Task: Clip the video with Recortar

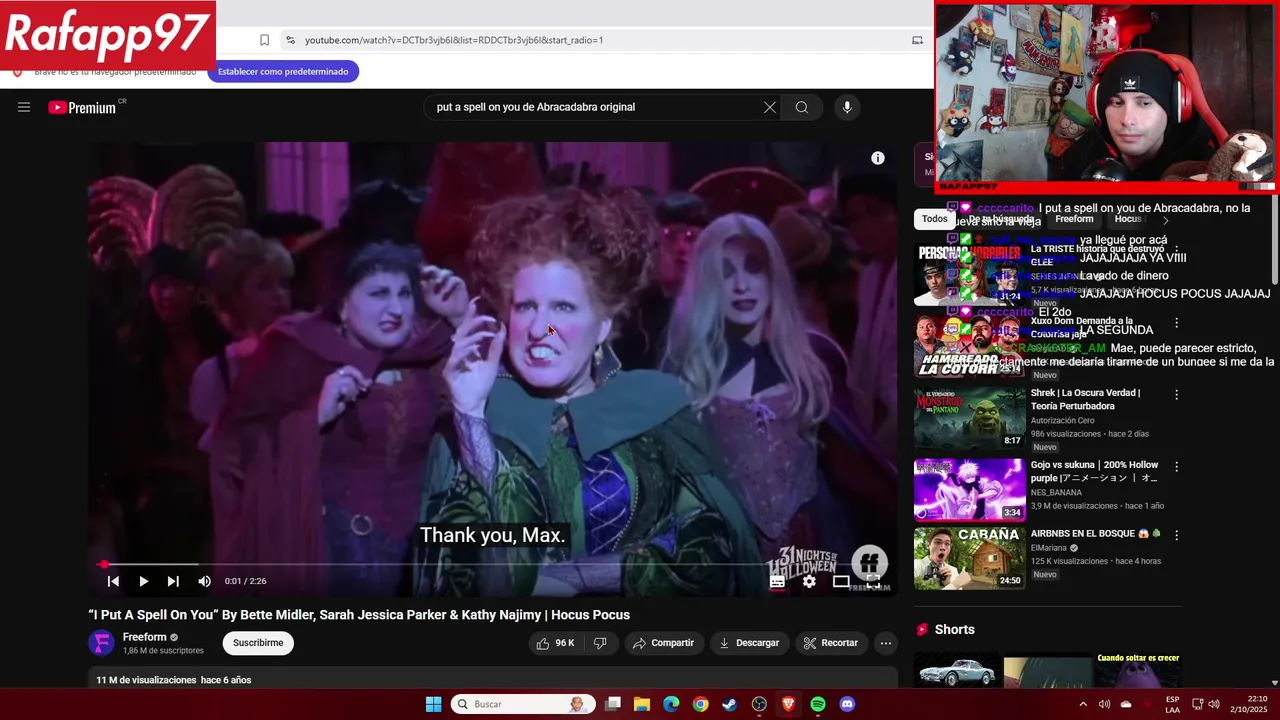Action: click(831, 643)
